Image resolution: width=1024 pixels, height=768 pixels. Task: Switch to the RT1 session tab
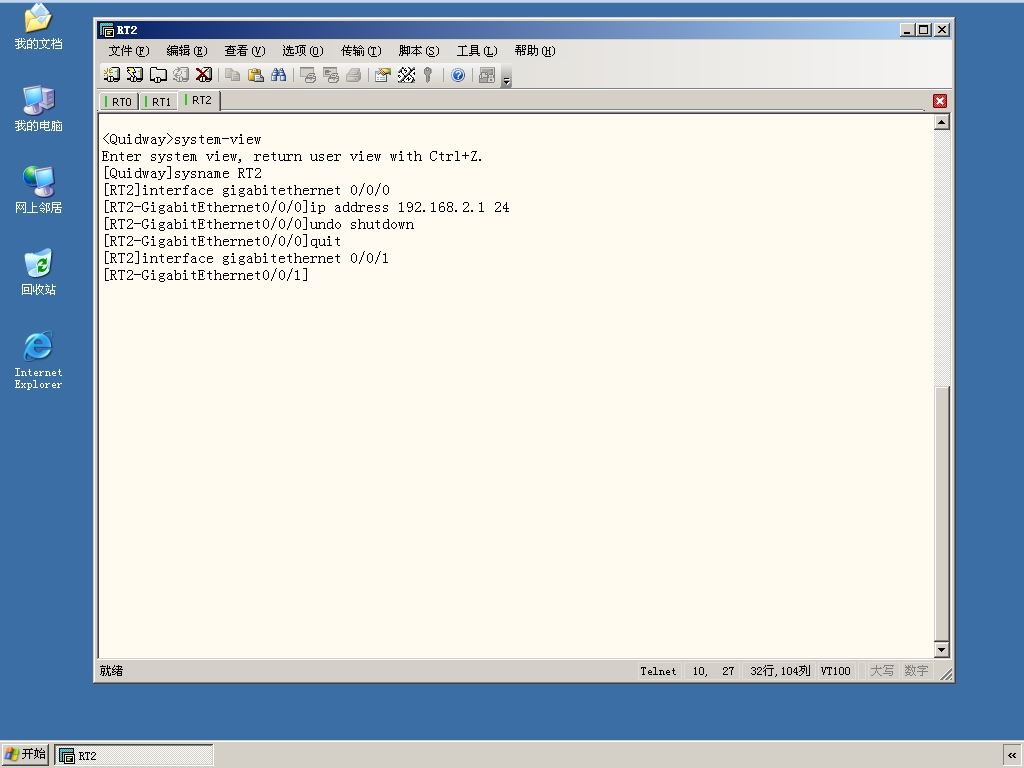[x=158, y=102]
